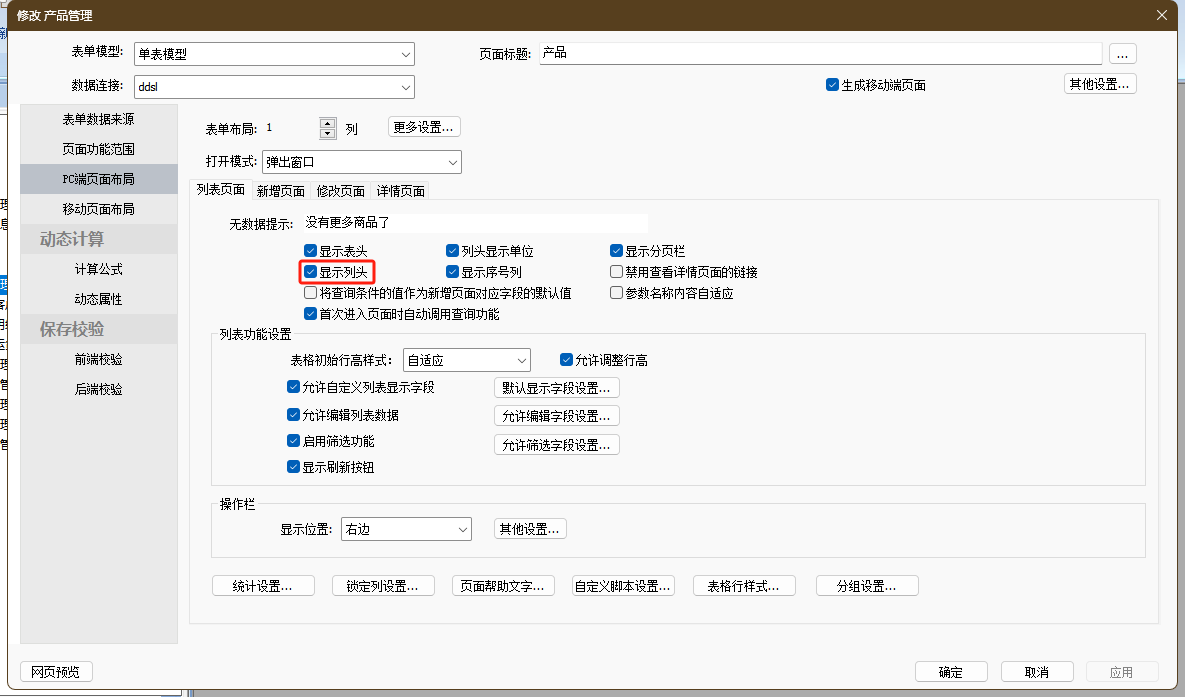Switch to the 新增页面 tab
Image resolution: width=1185 pixels, height=697 pixels.
(280, 191)
